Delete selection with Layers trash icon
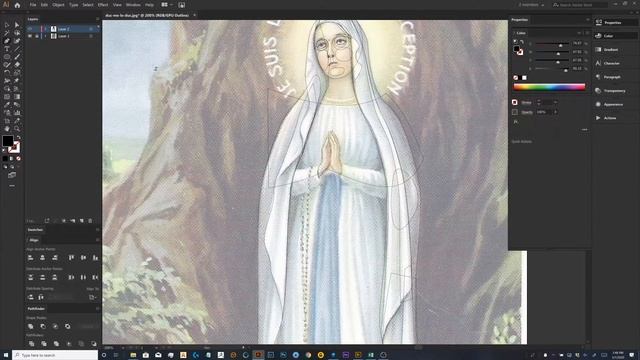The image size is (640, 360). point(90,221)
